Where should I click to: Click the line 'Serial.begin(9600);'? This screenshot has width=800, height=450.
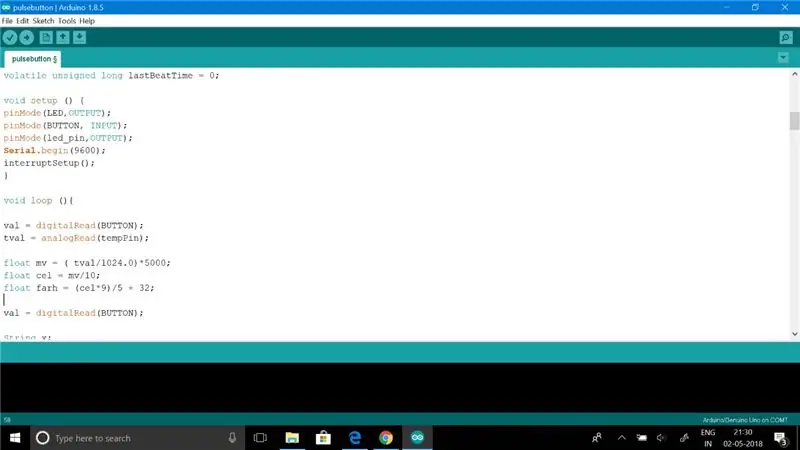(55, 151)
